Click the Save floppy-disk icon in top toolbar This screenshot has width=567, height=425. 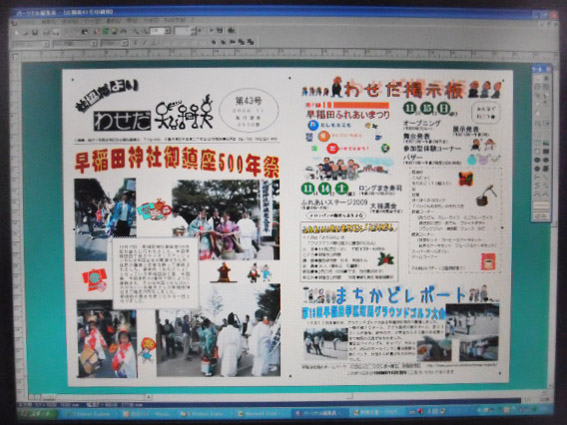[35, 33]
